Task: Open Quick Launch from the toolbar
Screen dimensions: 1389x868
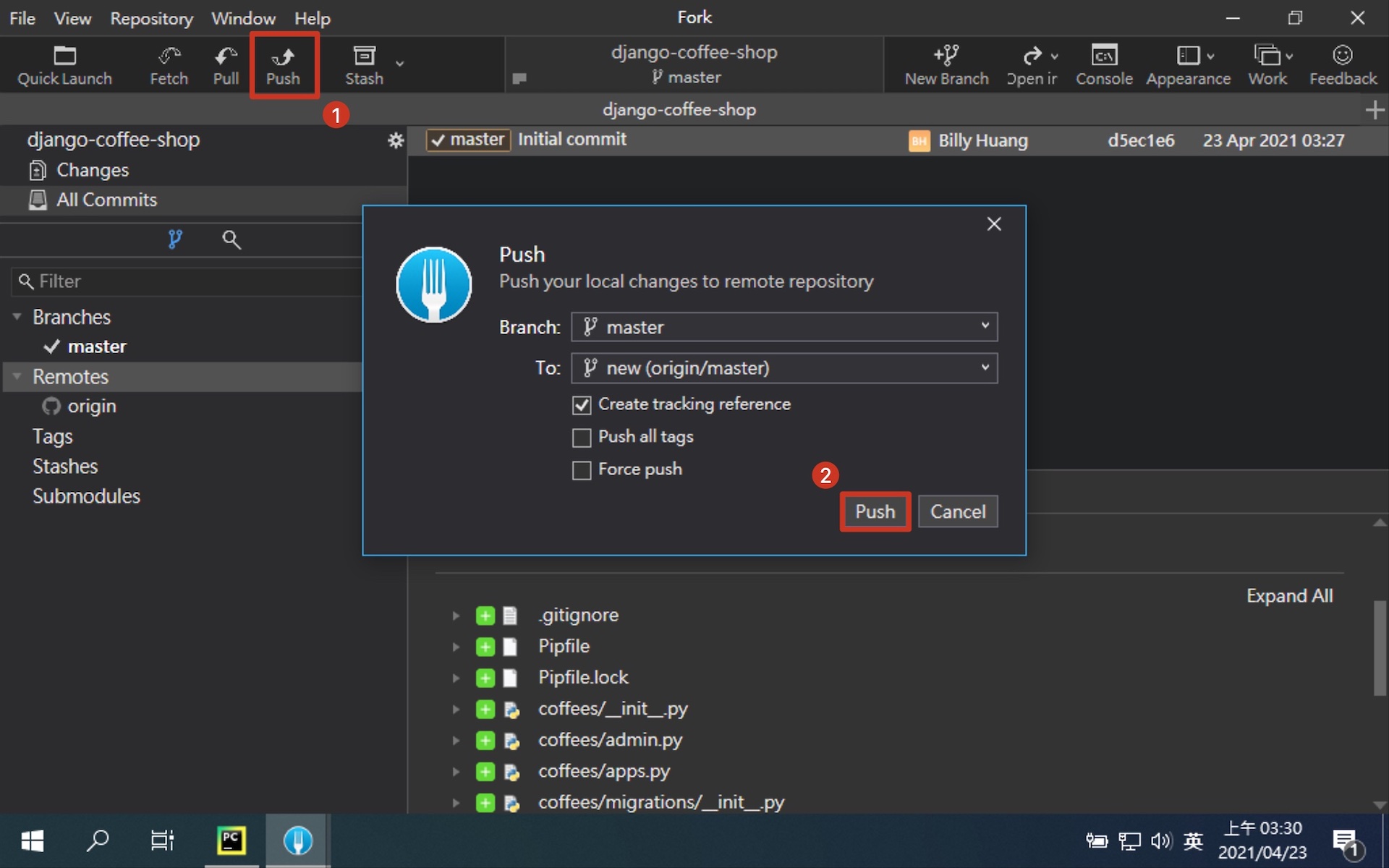Action: 64,65
